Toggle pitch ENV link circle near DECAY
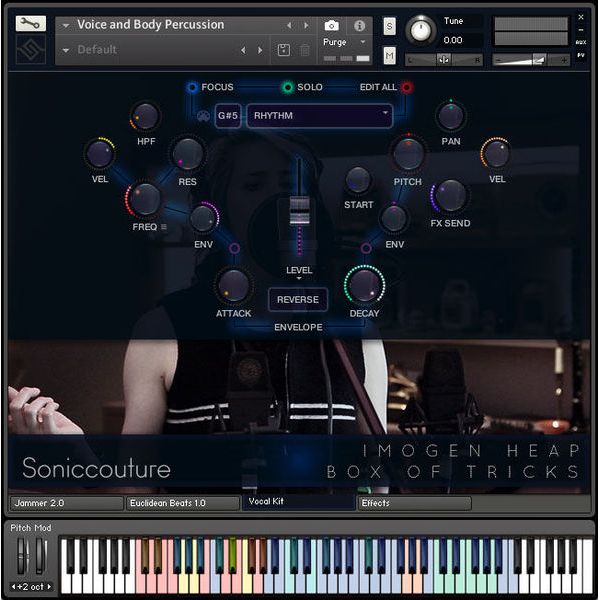 (x=366, y=248)
